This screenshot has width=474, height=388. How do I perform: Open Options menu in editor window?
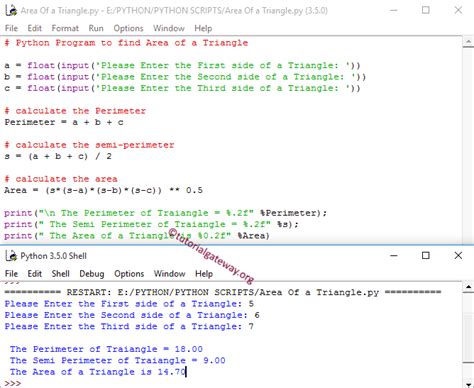pyautogui.click(x=128, y=28)
